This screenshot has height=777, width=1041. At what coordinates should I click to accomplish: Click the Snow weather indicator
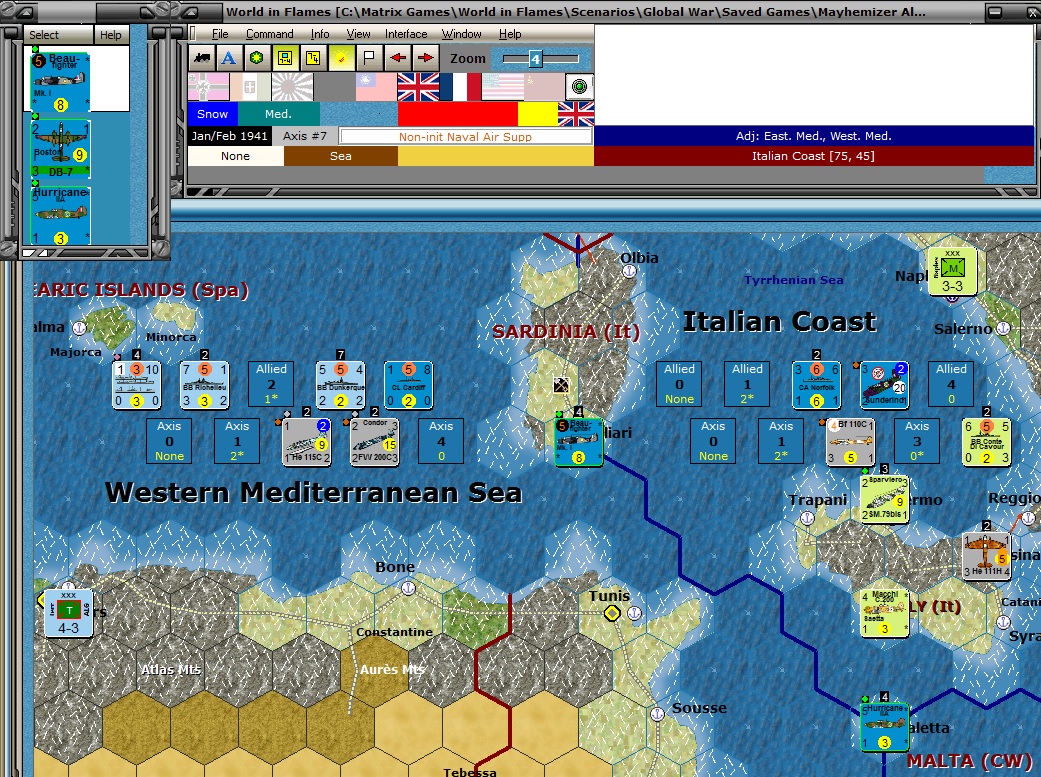coord(212,114)
